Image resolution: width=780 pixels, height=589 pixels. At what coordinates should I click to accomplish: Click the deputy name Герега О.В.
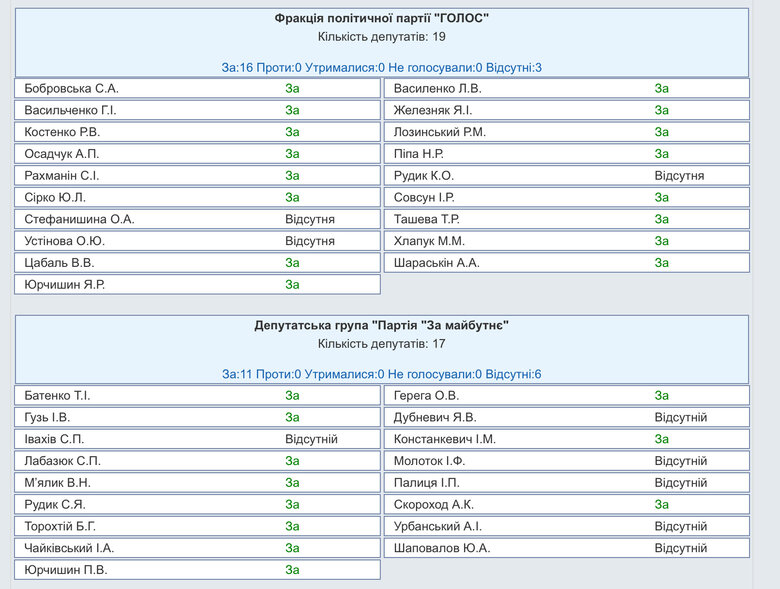[x=426, y=396]
